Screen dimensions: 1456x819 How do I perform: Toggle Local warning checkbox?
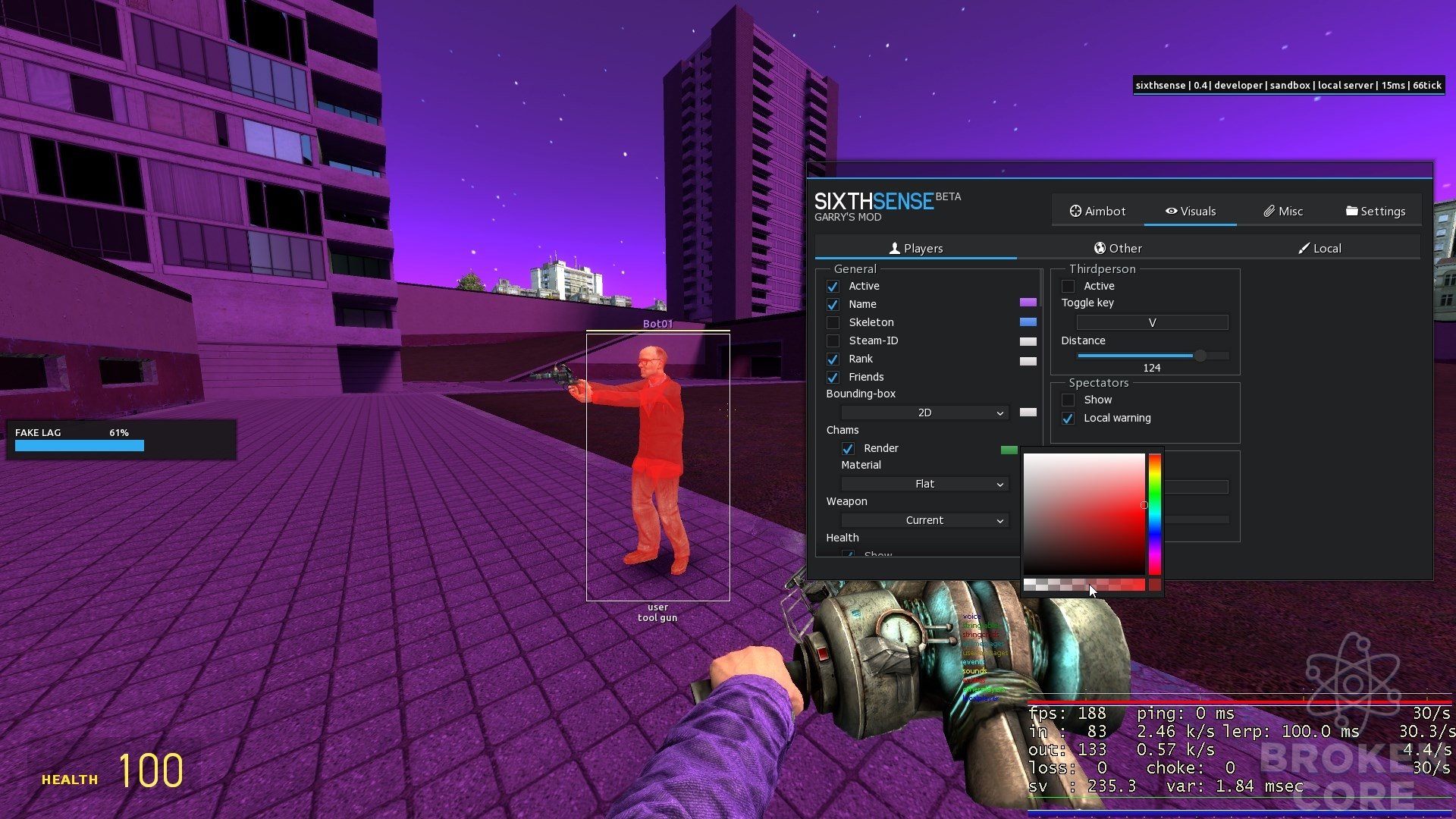(x=1068, y=419)
